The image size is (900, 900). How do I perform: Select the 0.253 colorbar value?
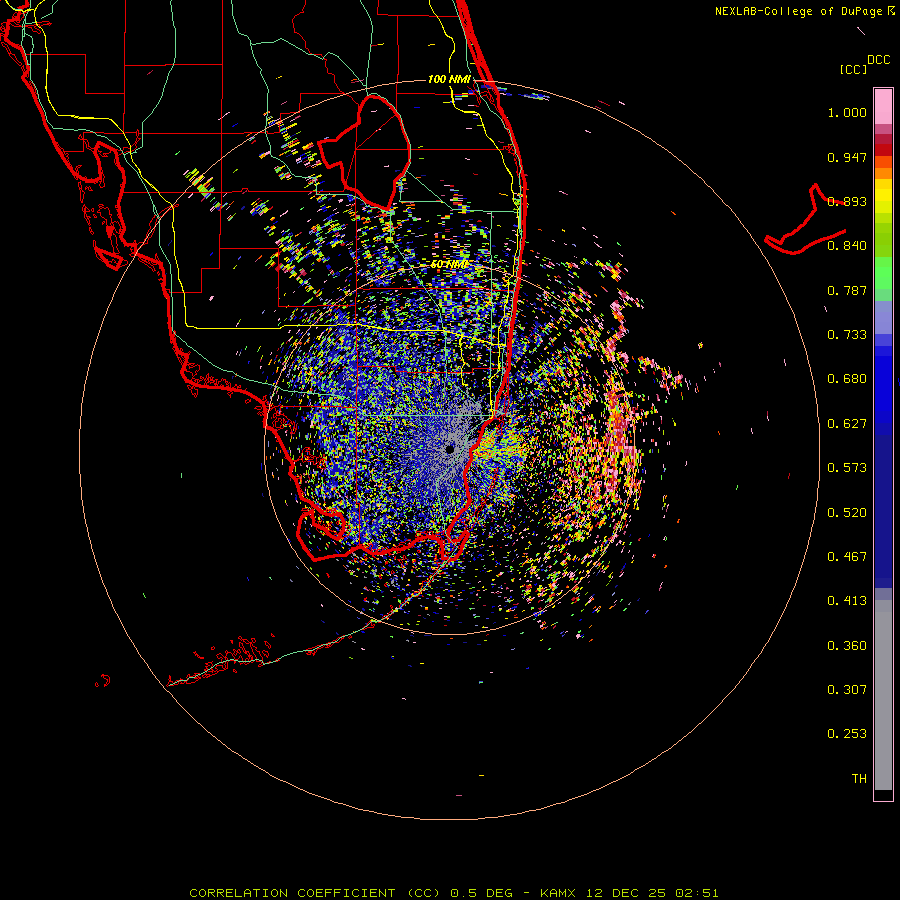click(847, 734)
